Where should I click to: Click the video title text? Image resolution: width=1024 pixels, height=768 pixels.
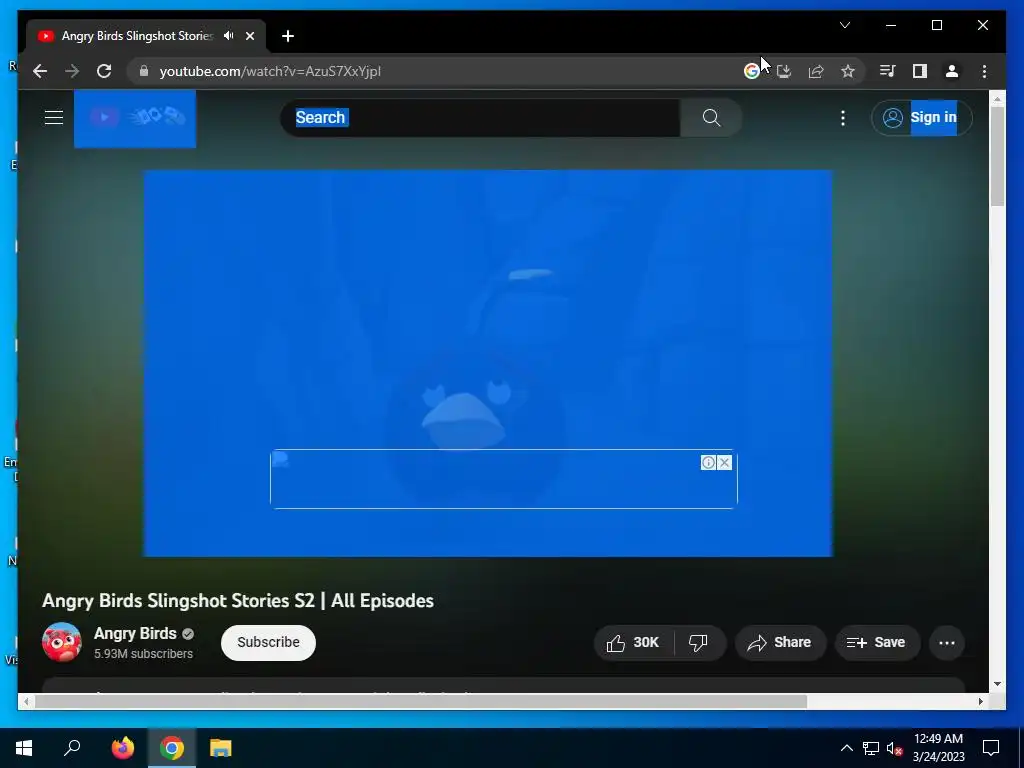tap(238, 601)
